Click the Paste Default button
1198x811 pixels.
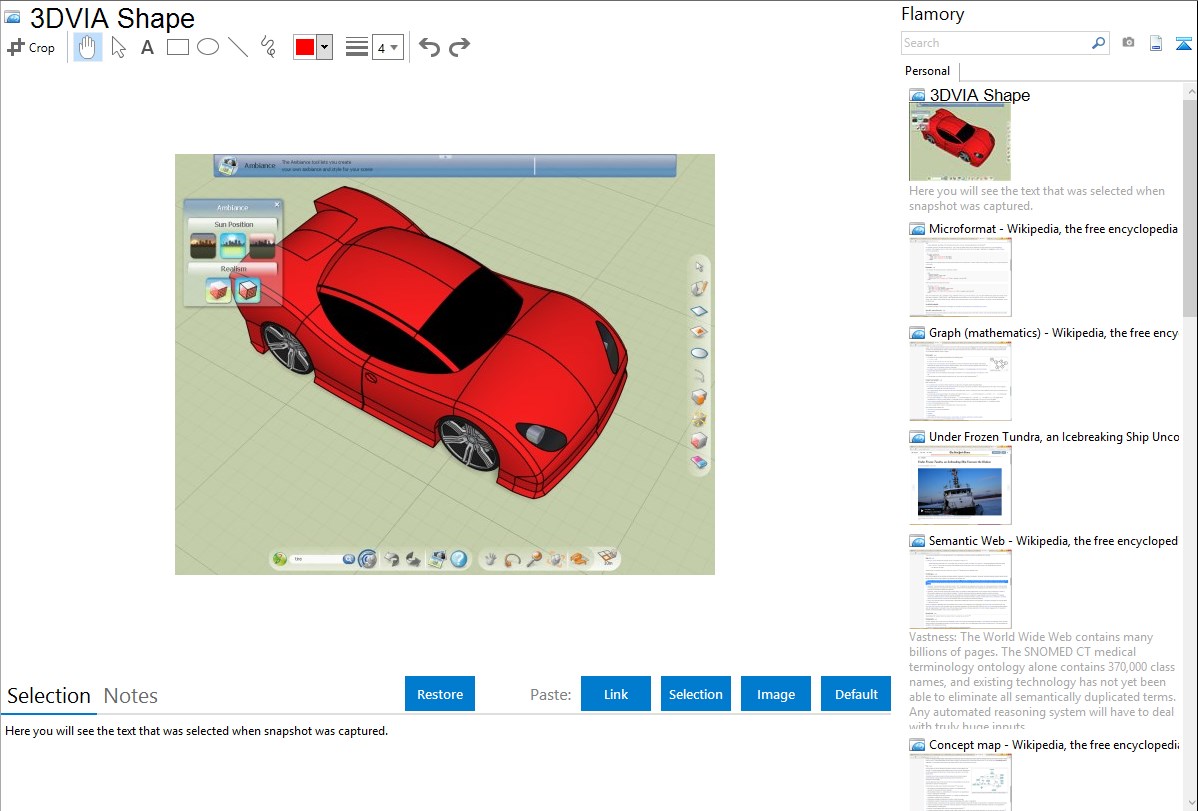856,694
